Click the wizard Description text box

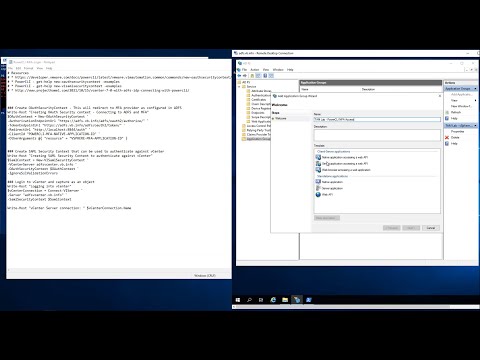[377, 135]
